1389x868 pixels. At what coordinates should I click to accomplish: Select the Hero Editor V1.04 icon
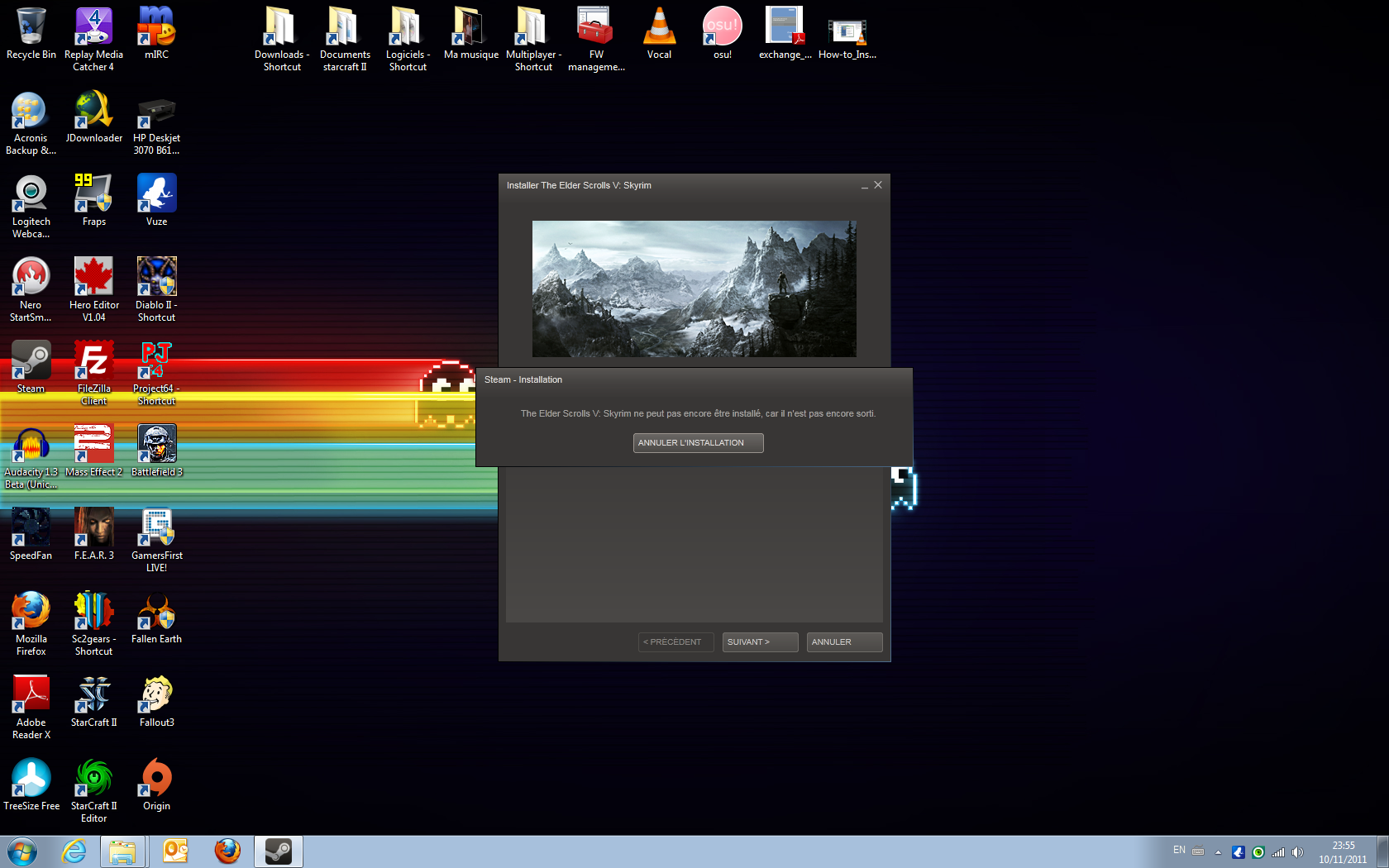tap(94, 291)
